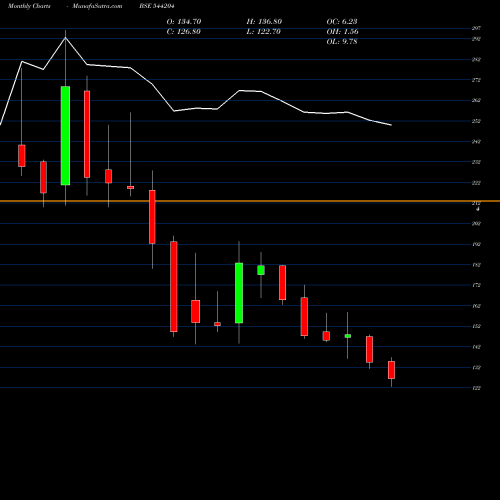Click the 282 price axis label
The image size is (500, 500).
point(476,60)
